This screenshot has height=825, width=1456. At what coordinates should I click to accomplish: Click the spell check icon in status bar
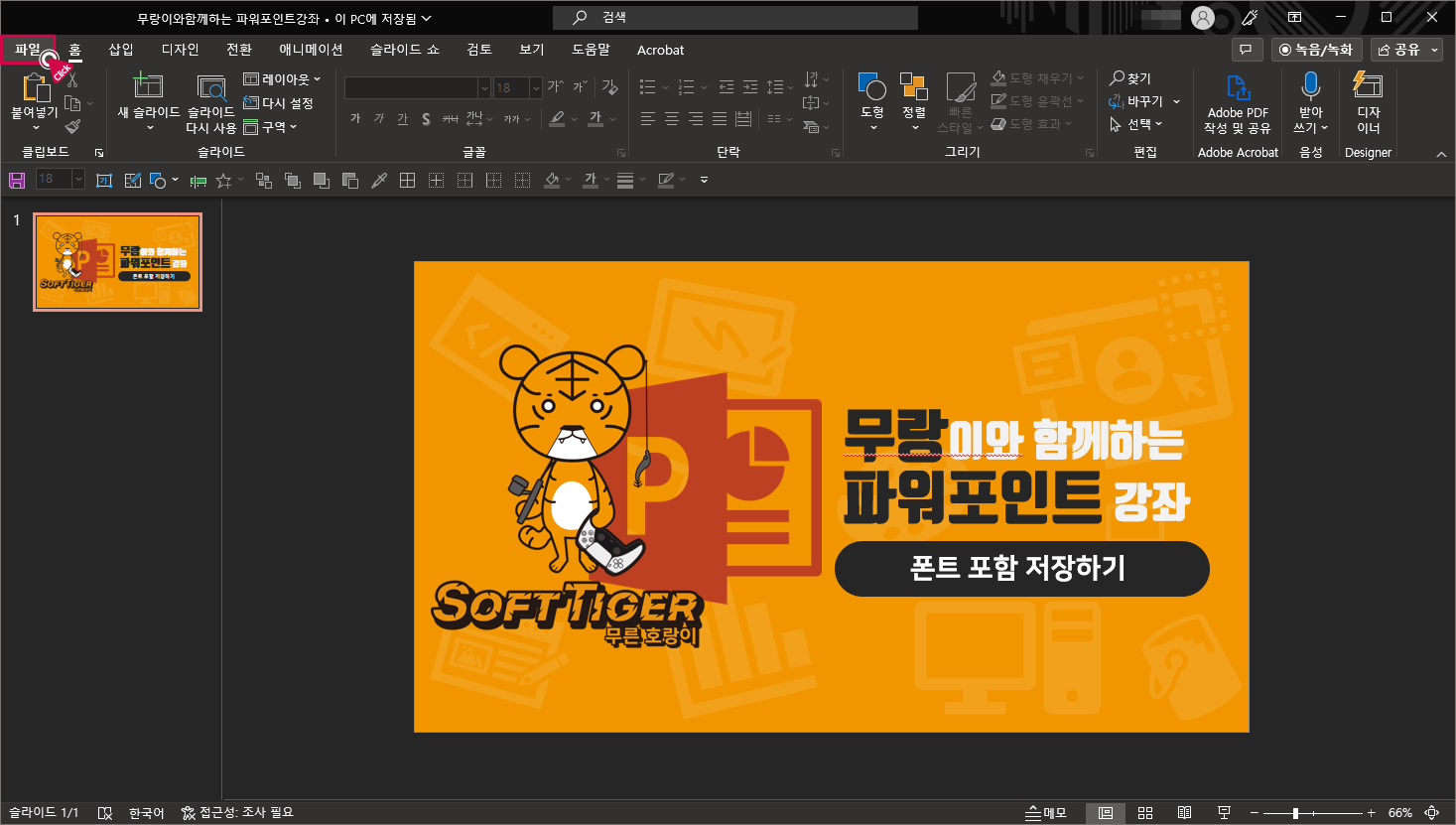pos(105,813)
